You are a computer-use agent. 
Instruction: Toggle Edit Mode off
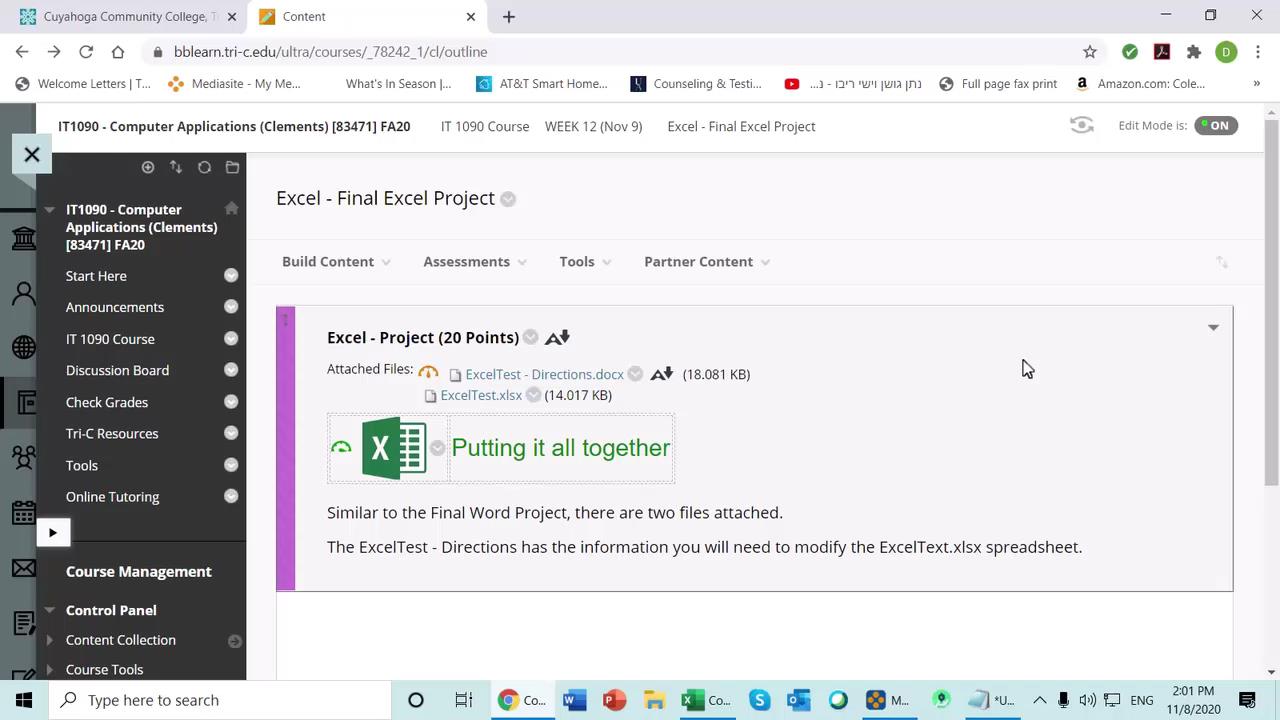[x=1215, y=125]
